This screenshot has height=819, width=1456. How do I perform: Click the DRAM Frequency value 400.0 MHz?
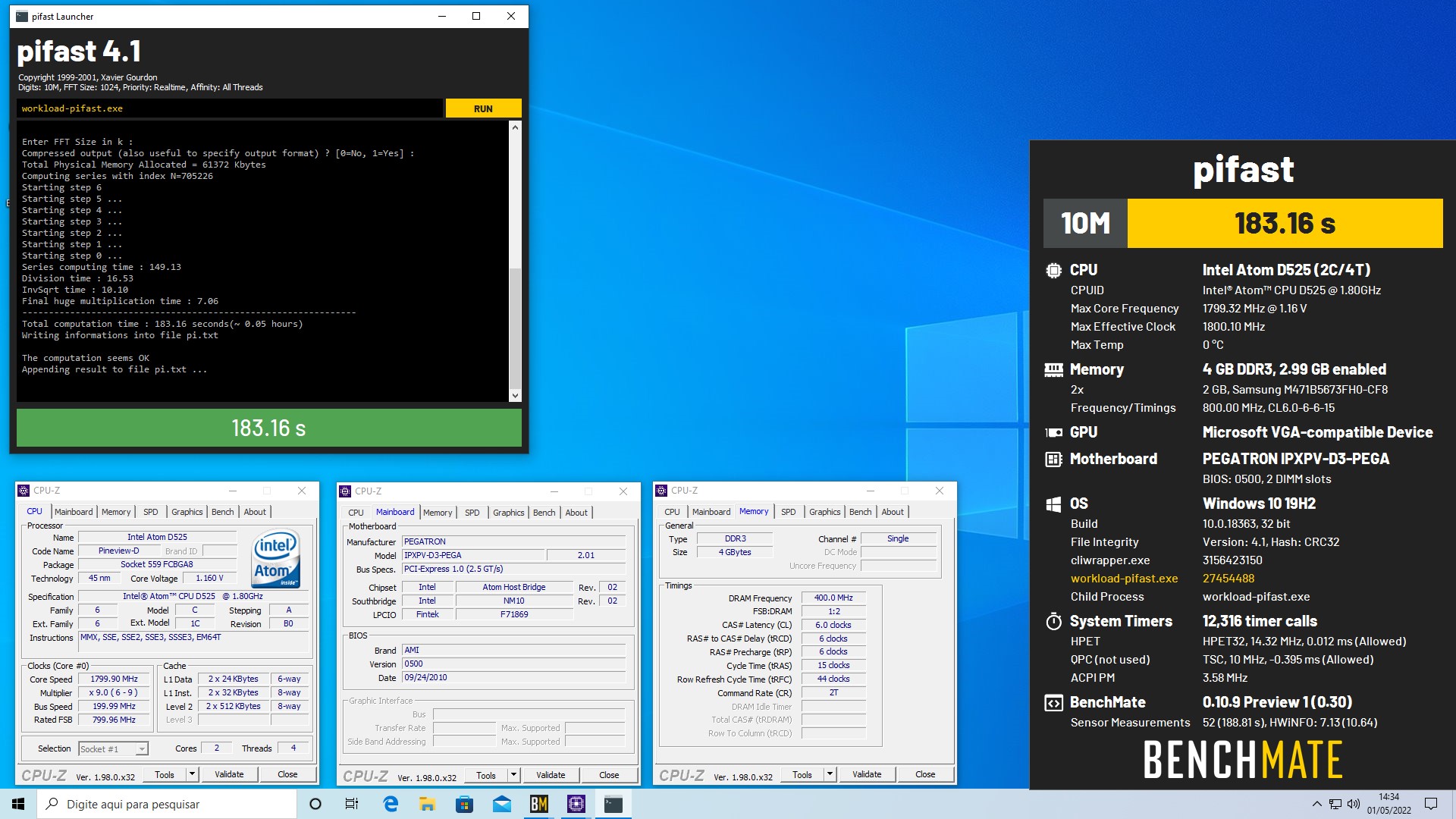pos(833,598)
